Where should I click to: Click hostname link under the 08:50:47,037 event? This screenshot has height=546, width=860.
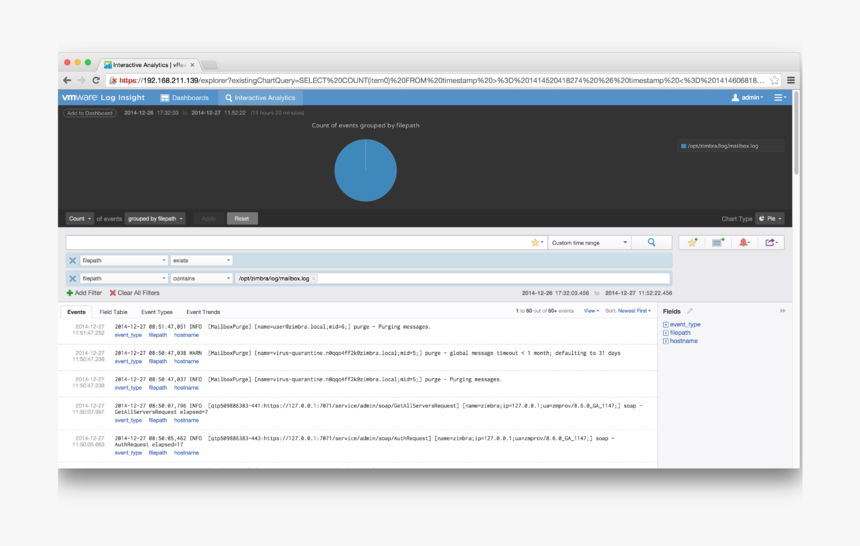(186, 388)
